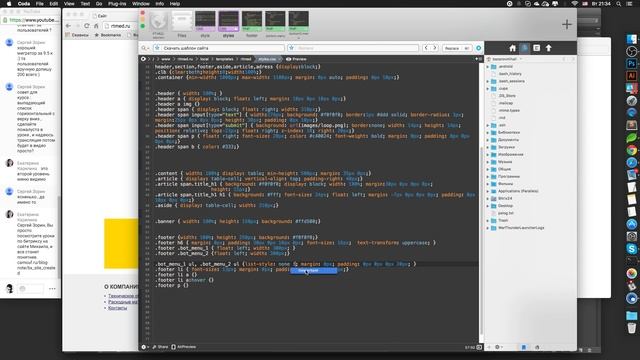This screenshot has width=640, height=360.
Task: Open the Text menu
Action: [85, 4]
